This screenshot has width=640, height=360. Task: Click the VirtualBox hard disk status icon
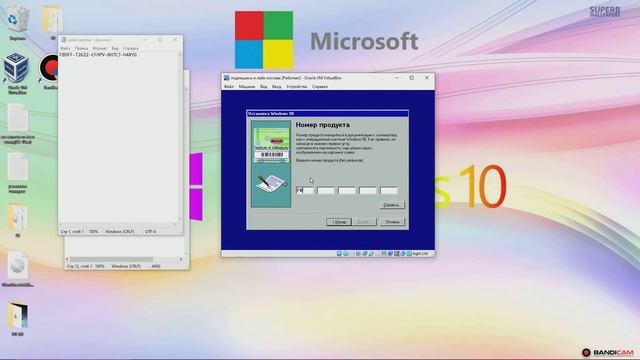(x=339, y=253)
